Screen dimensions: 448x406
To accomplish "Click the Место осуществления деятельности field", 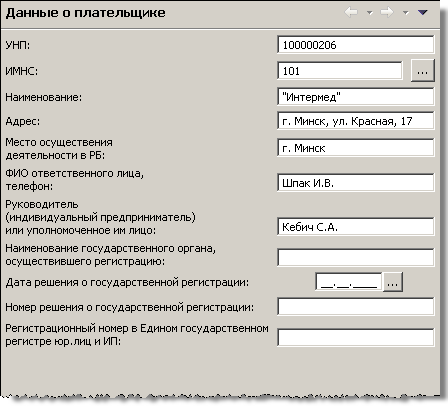I will 356,148.
